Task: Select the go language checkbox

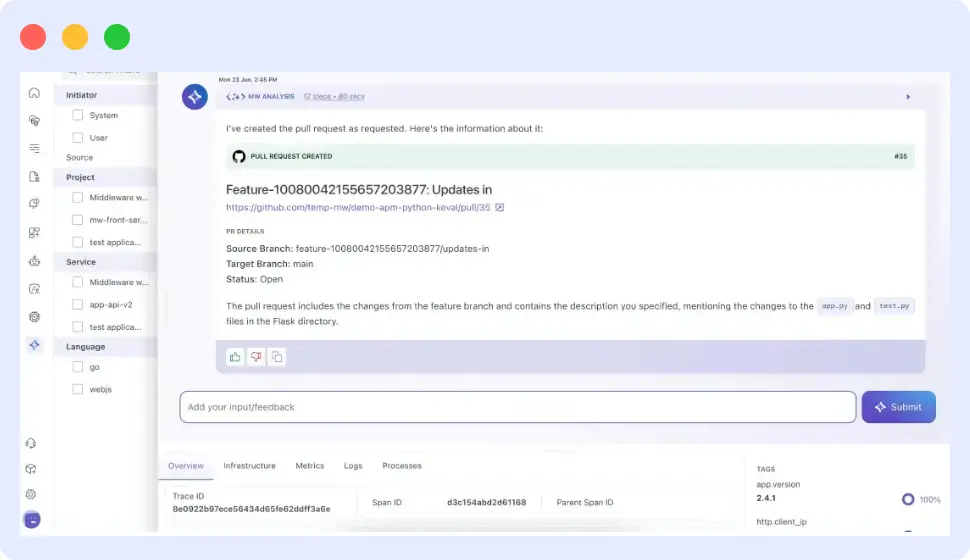Action: (x=77, y=367)
